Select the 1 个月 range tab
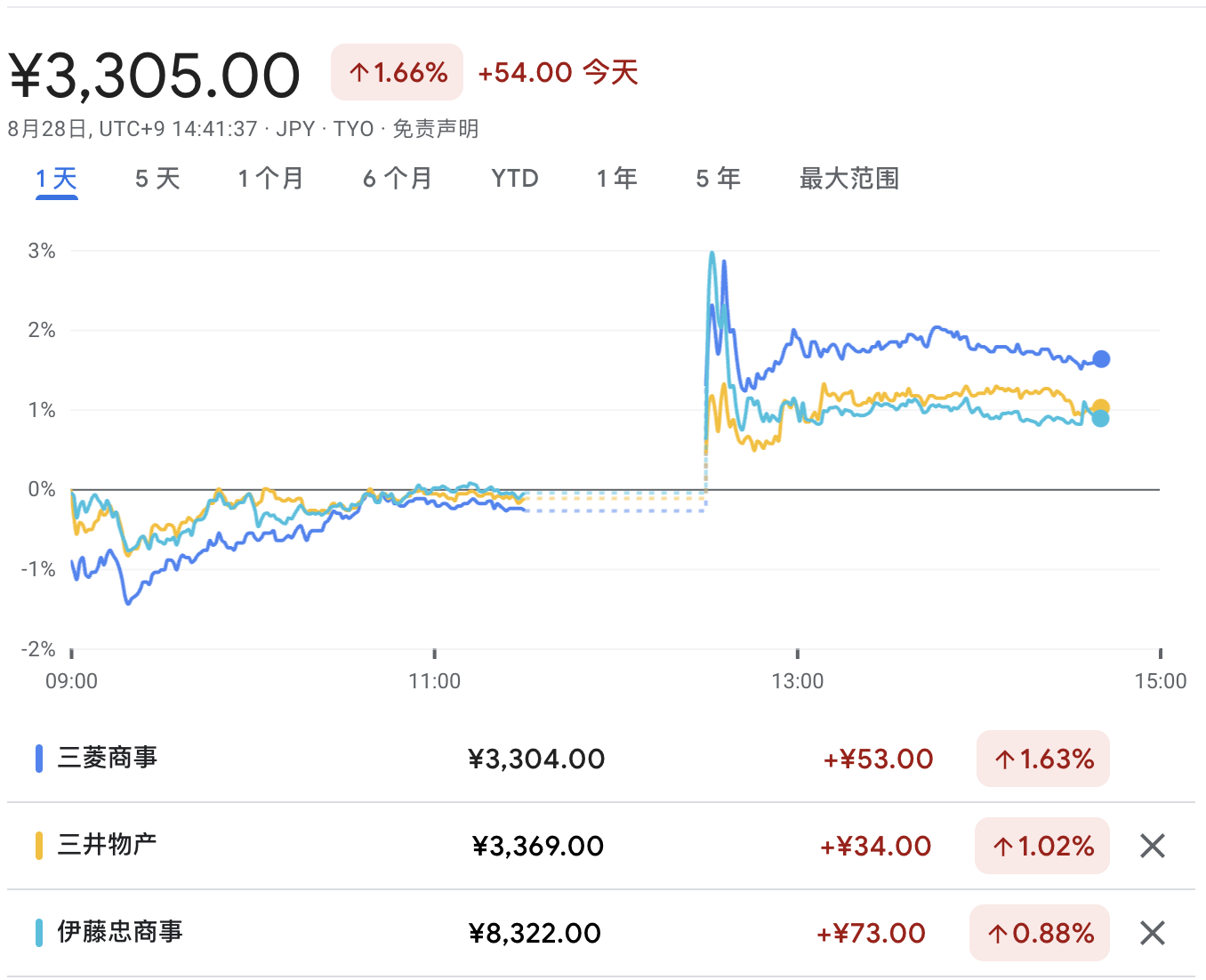 (x=270, y=179)
